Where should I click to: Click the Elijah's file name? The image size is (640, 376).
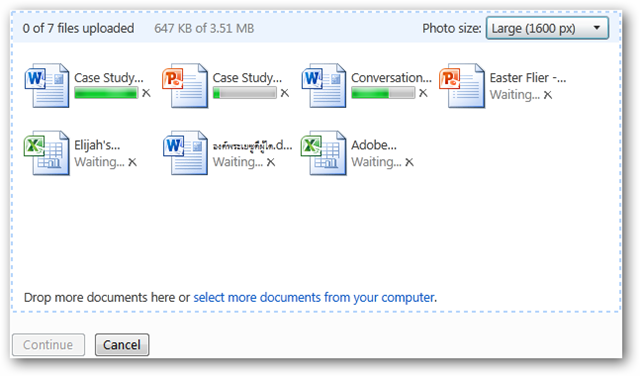pos(97,145)
